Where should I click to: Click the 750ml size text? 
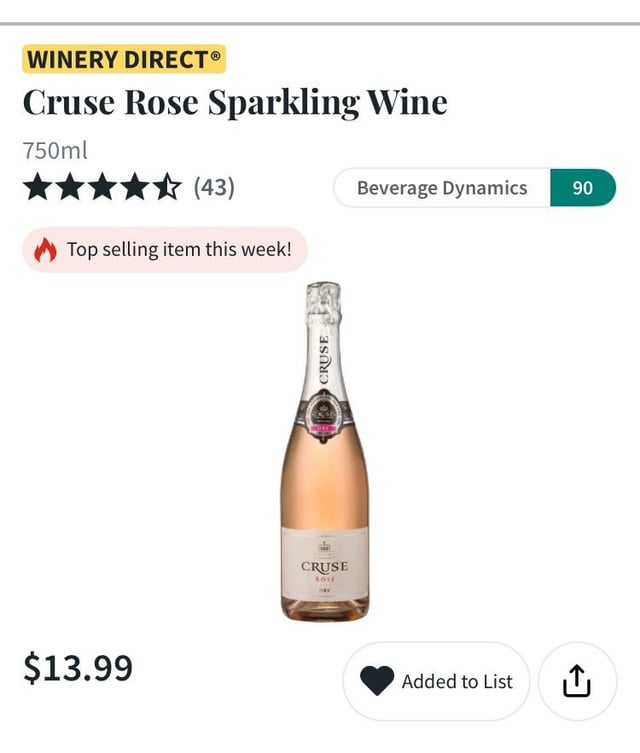[55, 151]
